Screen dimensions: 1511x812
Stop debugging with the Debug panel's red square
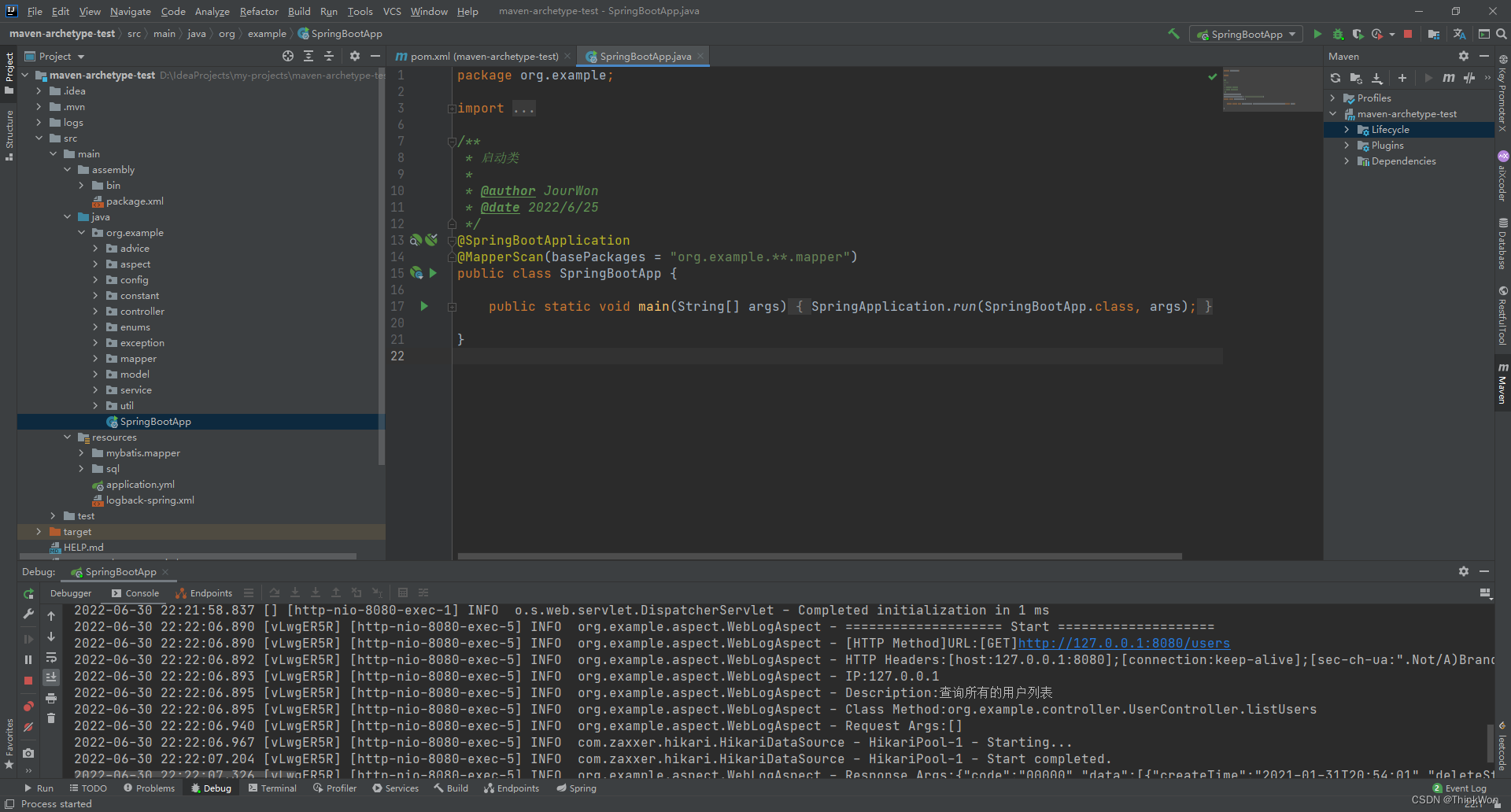[28, 681]
